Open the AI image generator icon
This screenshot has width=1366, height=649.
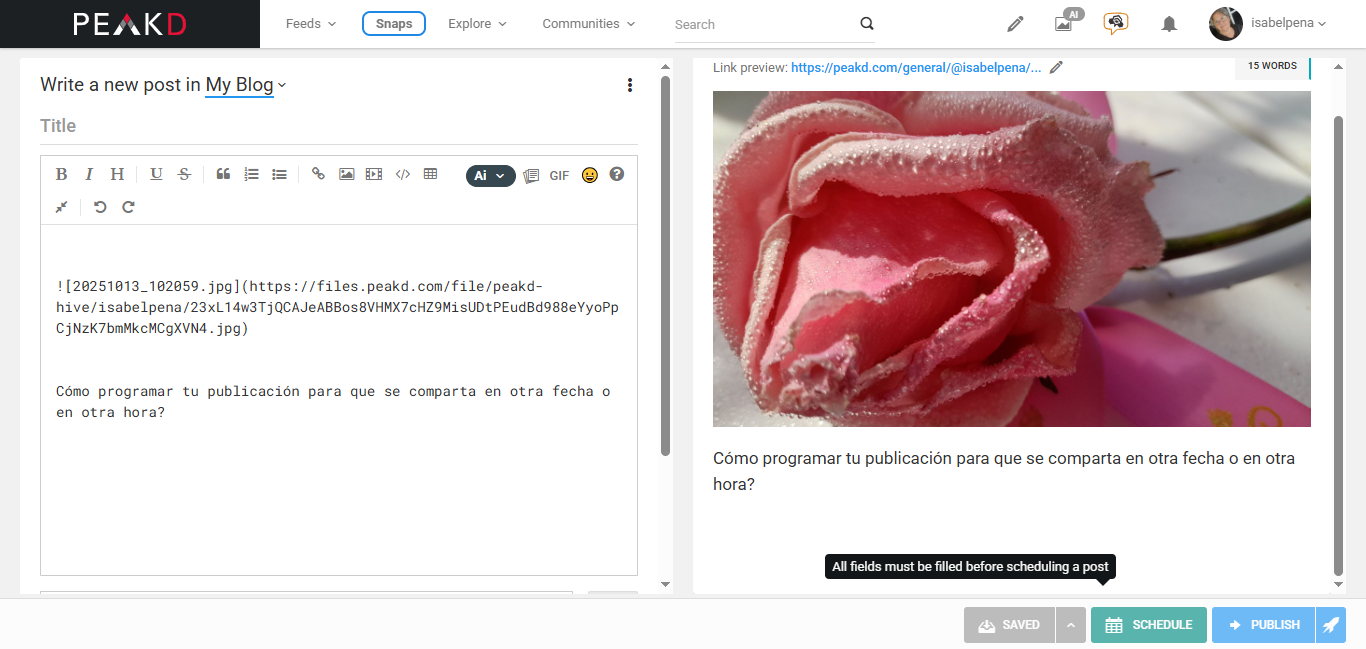click(x=1065, y=23)
